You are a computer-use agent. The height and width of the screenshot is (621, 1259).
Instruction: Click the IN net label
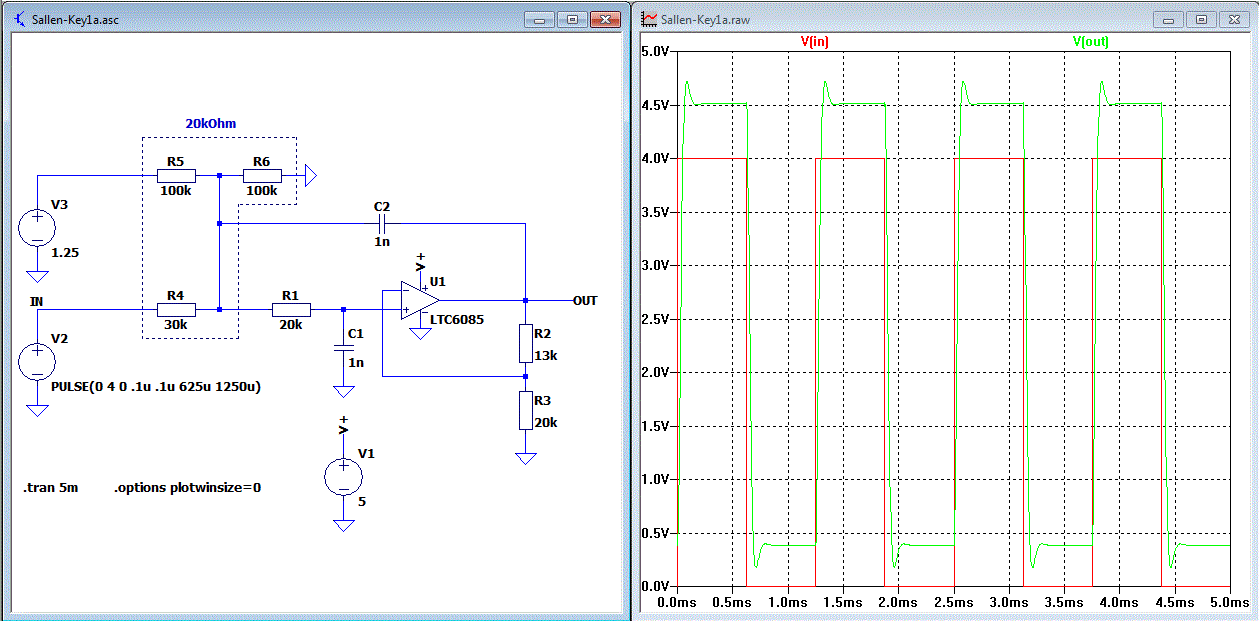(x=36, y=300)
